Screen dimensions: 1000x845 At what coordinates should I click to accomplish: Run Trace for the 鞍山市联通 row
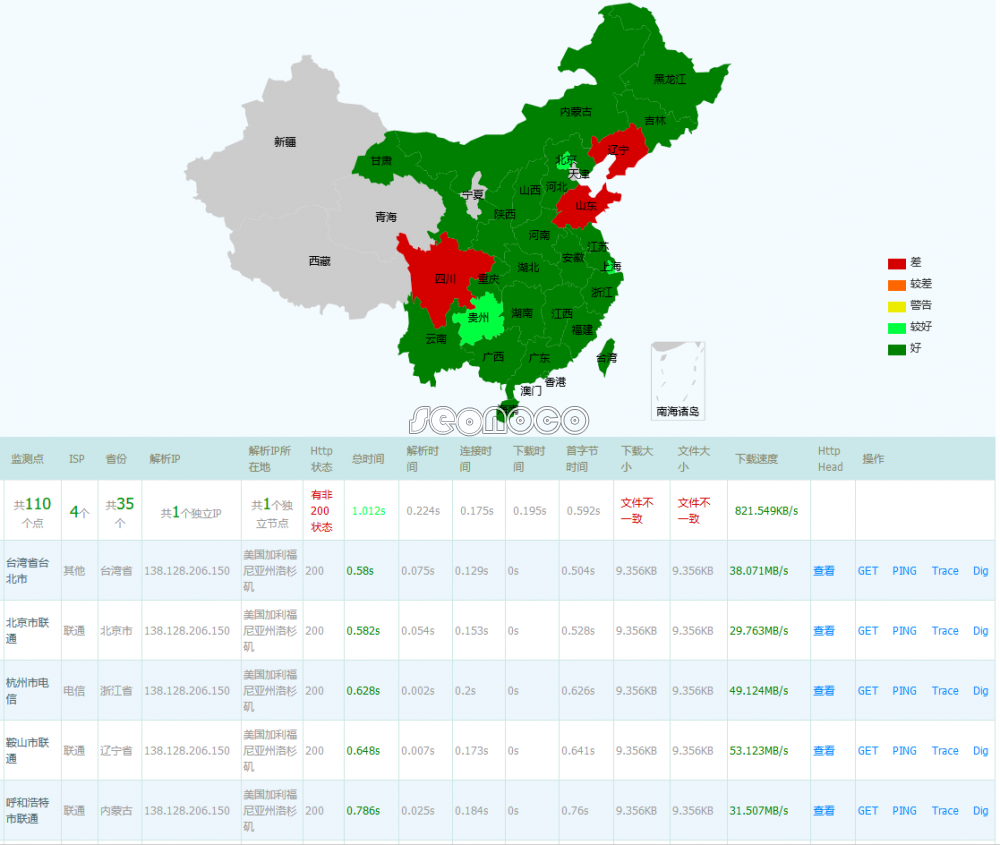point(945,751)
